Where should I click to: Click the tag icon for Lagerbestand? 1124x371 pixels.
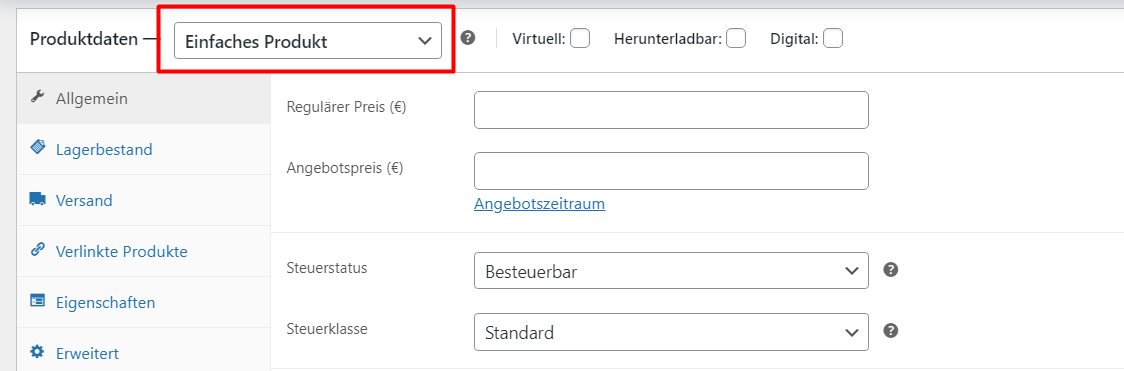[37, 149]
